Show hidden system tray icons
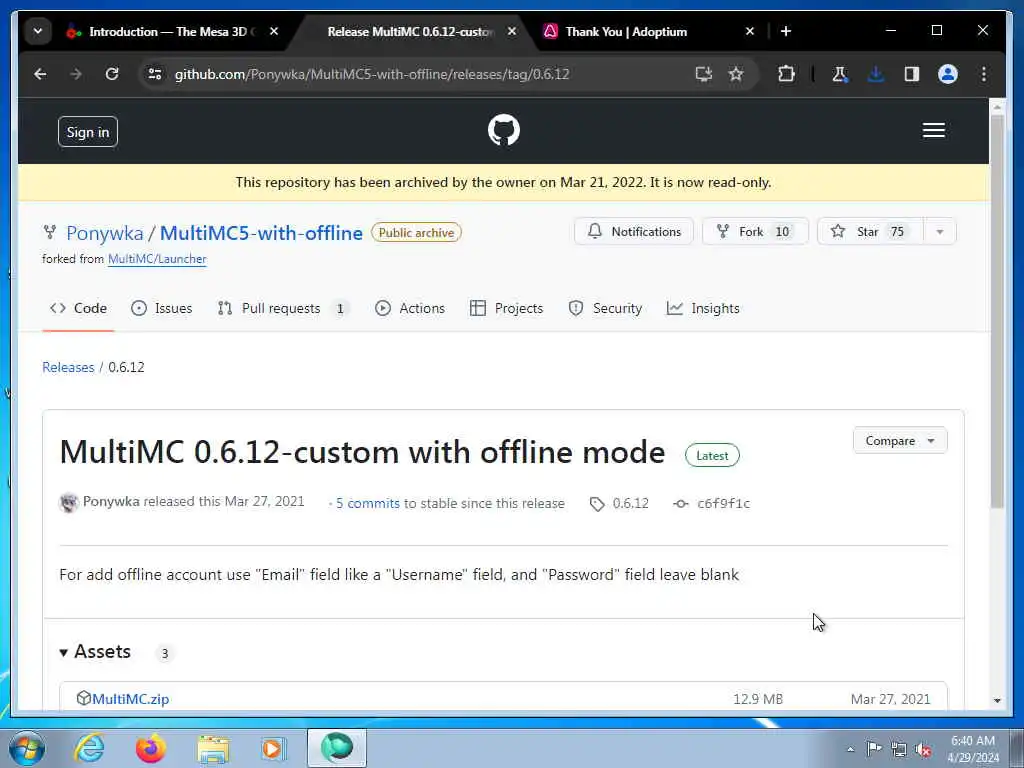Viewport: 1024px width, 768px height. pyautogui.click(x=850, y=749)
